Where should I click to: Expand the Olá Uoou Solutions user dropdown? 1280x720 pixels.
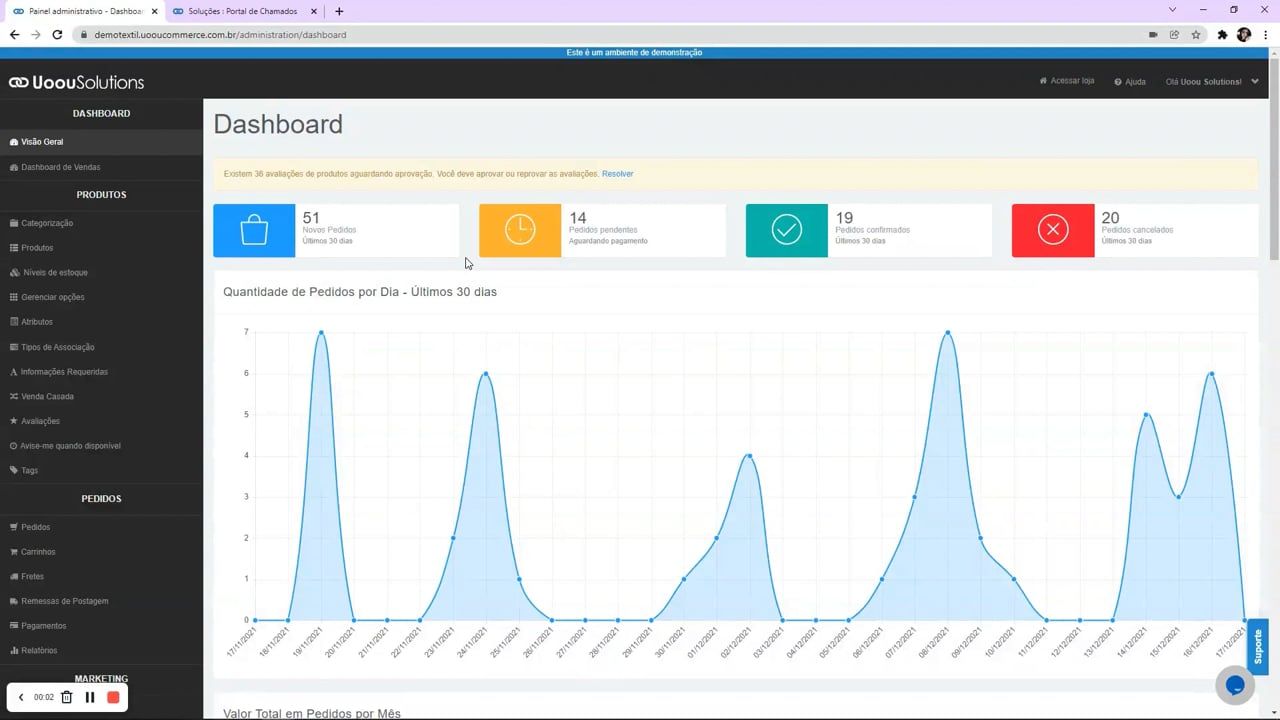[1211, 82]
